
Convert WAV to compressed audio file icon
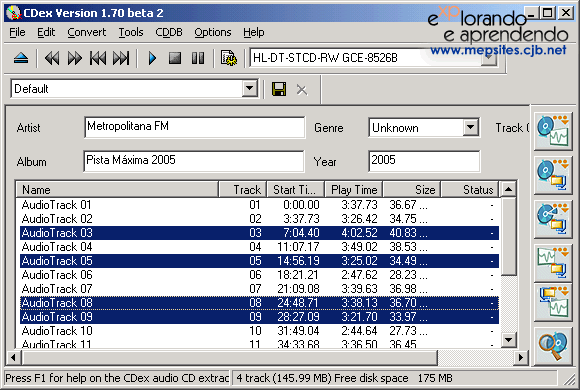pos(553,262)
